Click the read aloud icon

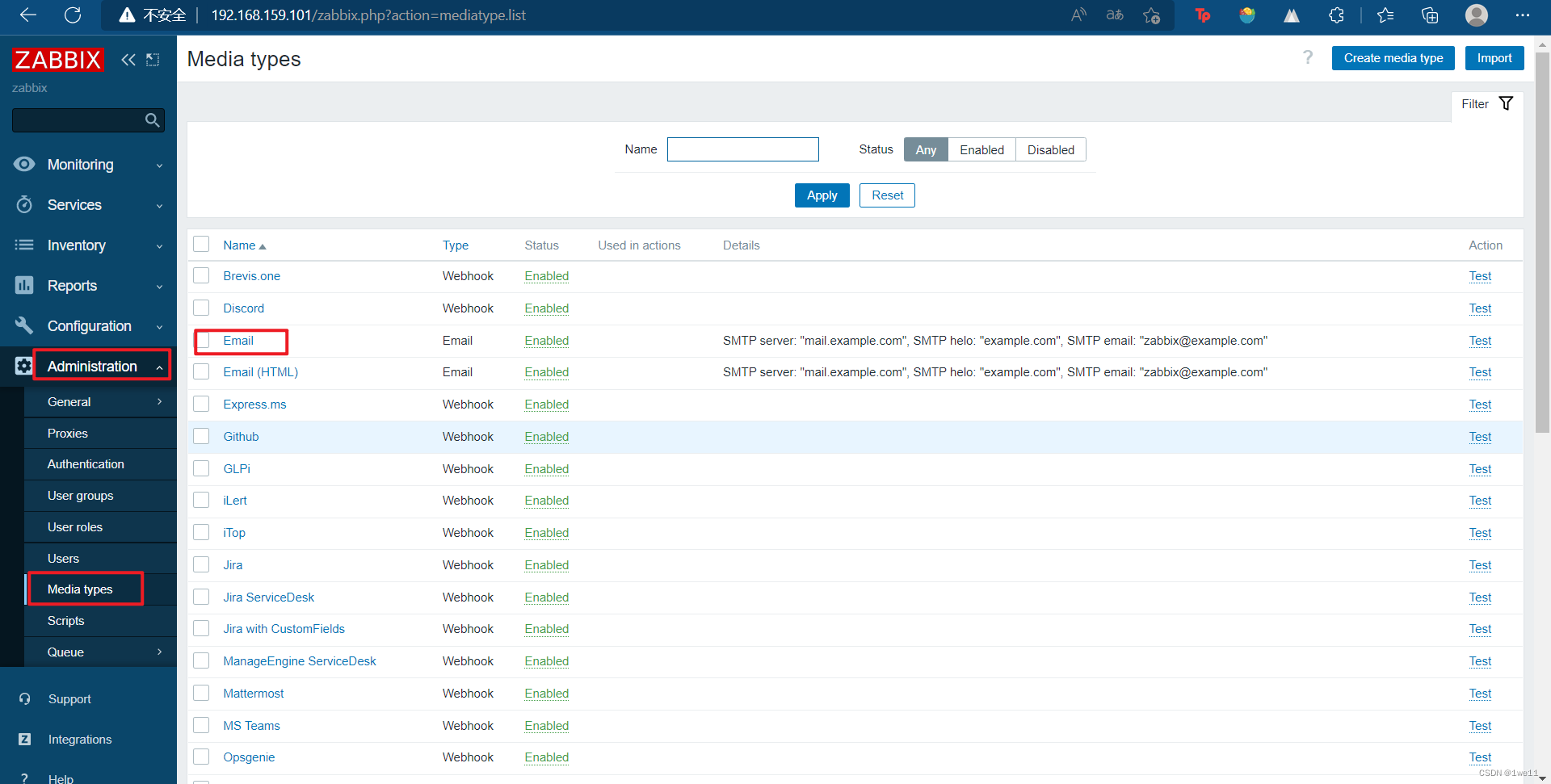tap(1078, 15)
